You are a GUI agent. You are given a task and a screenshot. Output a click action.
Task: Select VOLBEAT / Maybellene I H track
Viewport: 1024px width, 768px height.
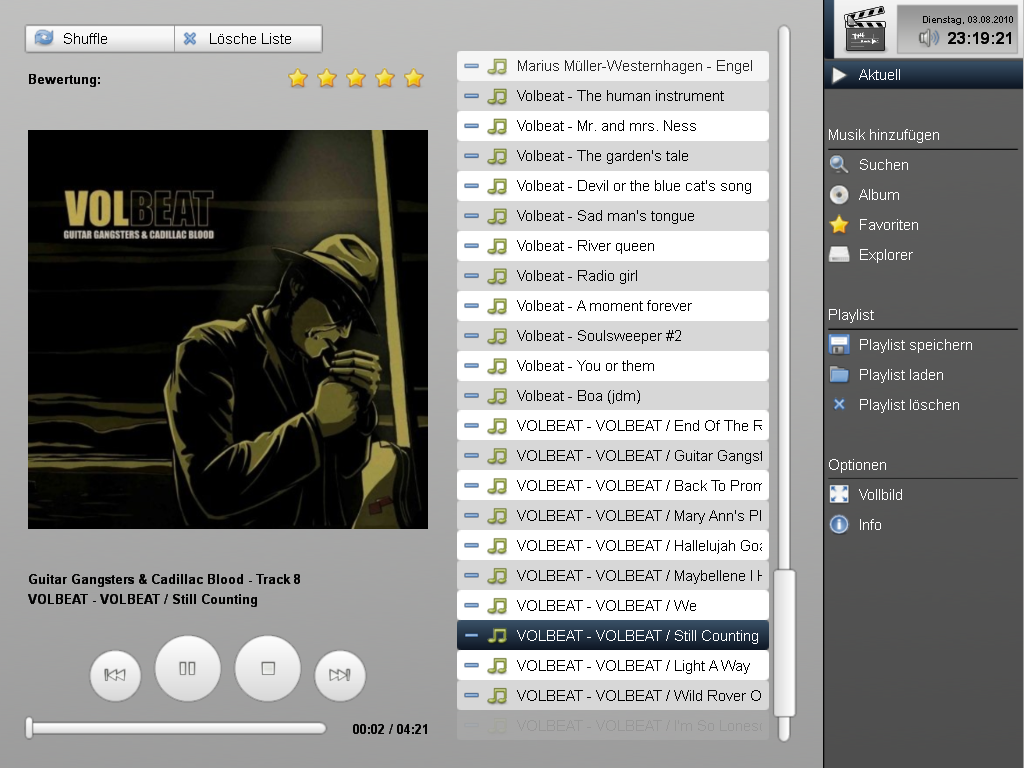pyautogui.click(x=613, y=575)
